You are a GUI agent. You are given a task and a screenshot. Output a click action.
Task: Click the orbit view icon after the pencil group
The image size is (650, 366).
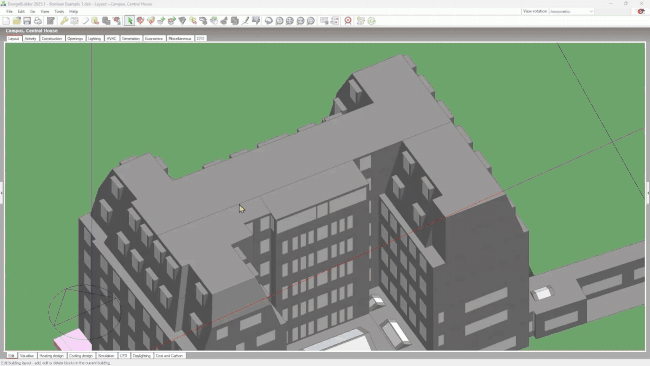pos(269,21)
